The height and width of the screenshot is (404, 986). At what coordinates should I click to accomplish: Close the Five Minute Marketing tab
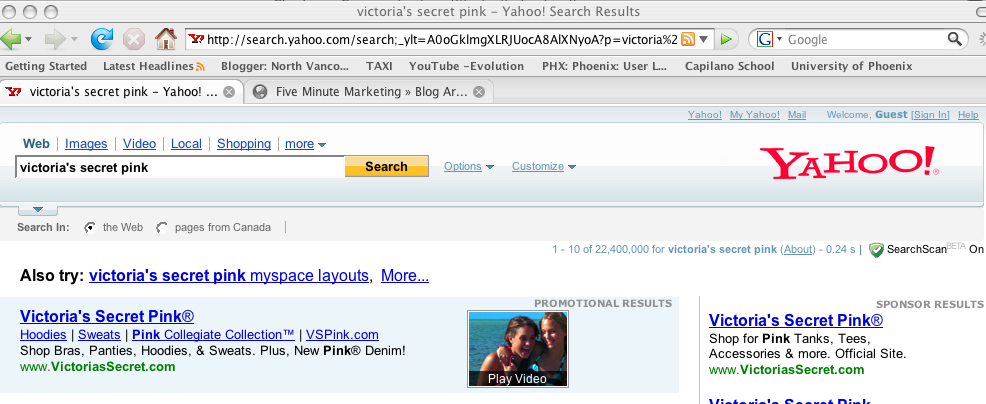pyautogui.click(x=478, y=92)
